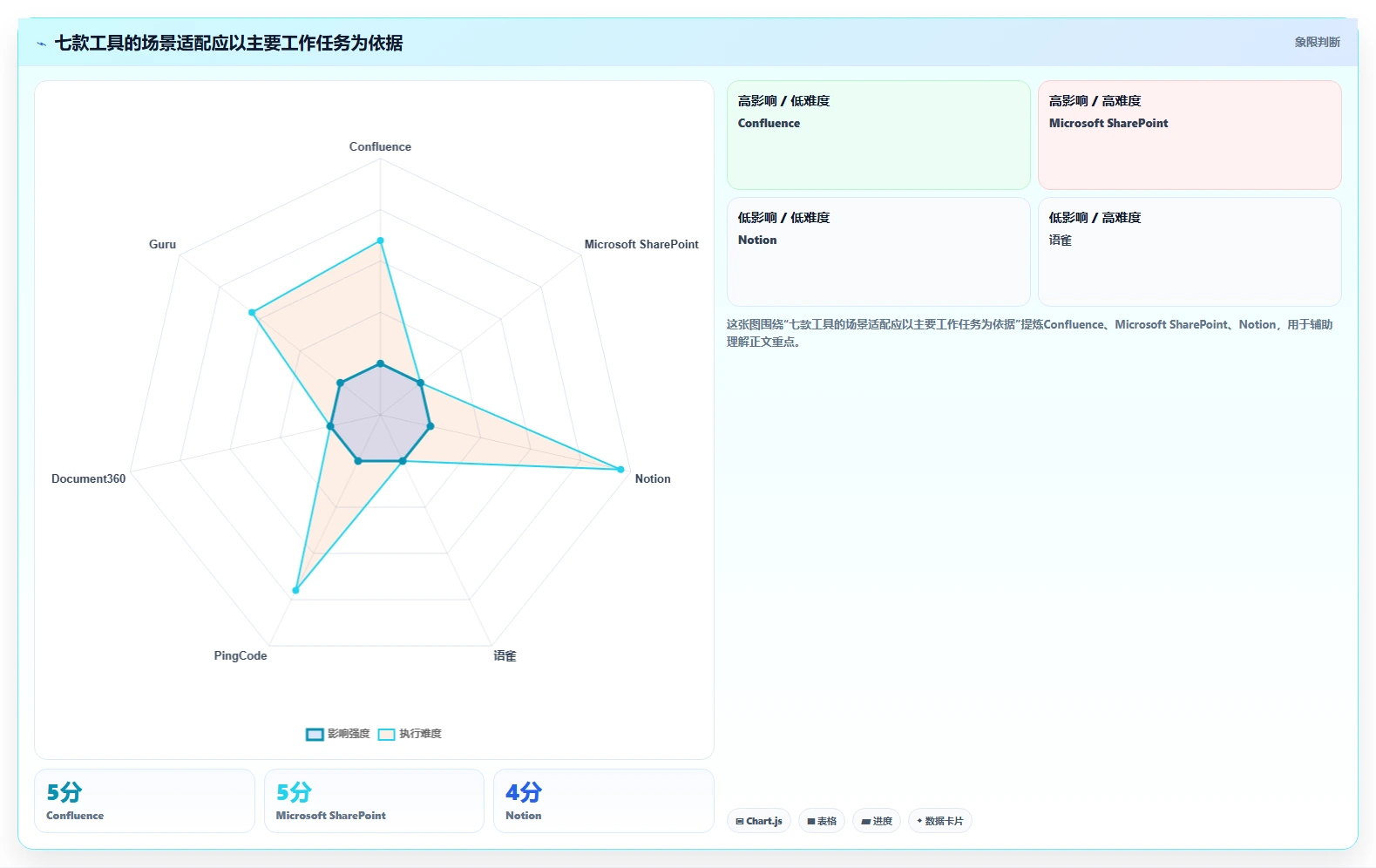Open the 低影响 / 低难度 Notion quadrant card
1376x868 pixels.
(x=878, y=252)
